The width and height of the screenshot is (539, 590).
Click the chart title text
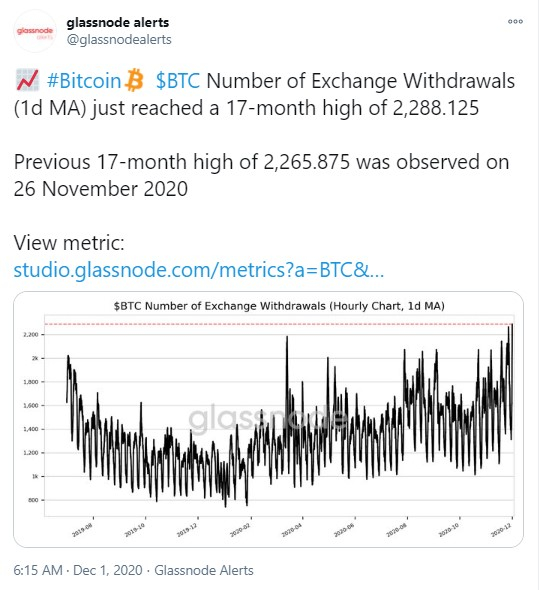click(279, 306)
